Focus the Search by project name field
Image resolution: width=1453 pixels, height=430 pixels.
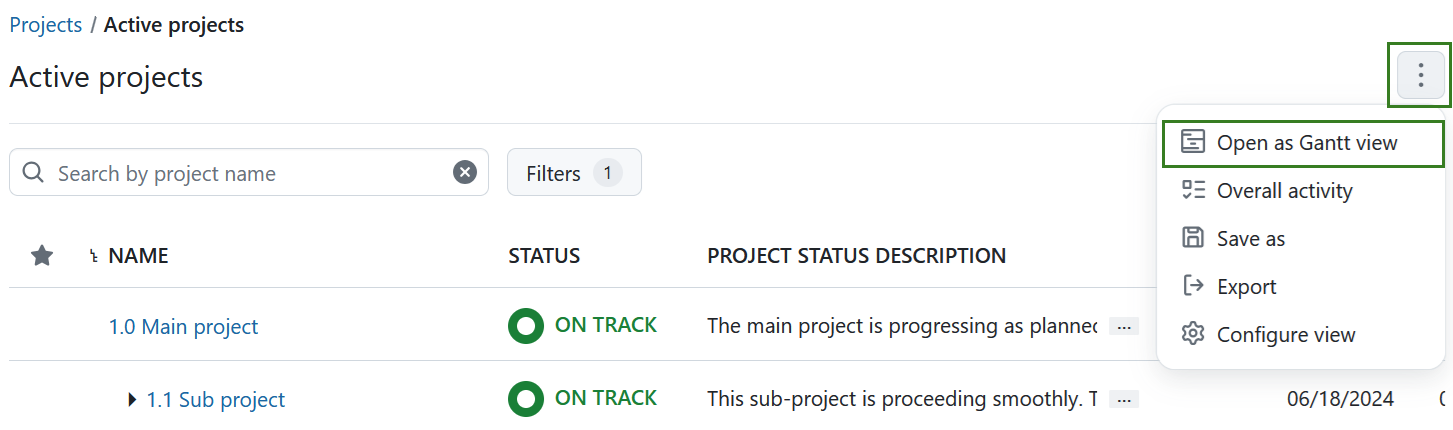250,173
